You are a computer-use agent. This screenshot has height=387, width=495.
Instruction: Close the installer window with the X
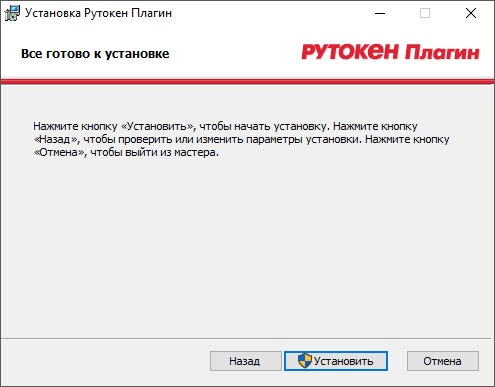click(x=471, y=13)
